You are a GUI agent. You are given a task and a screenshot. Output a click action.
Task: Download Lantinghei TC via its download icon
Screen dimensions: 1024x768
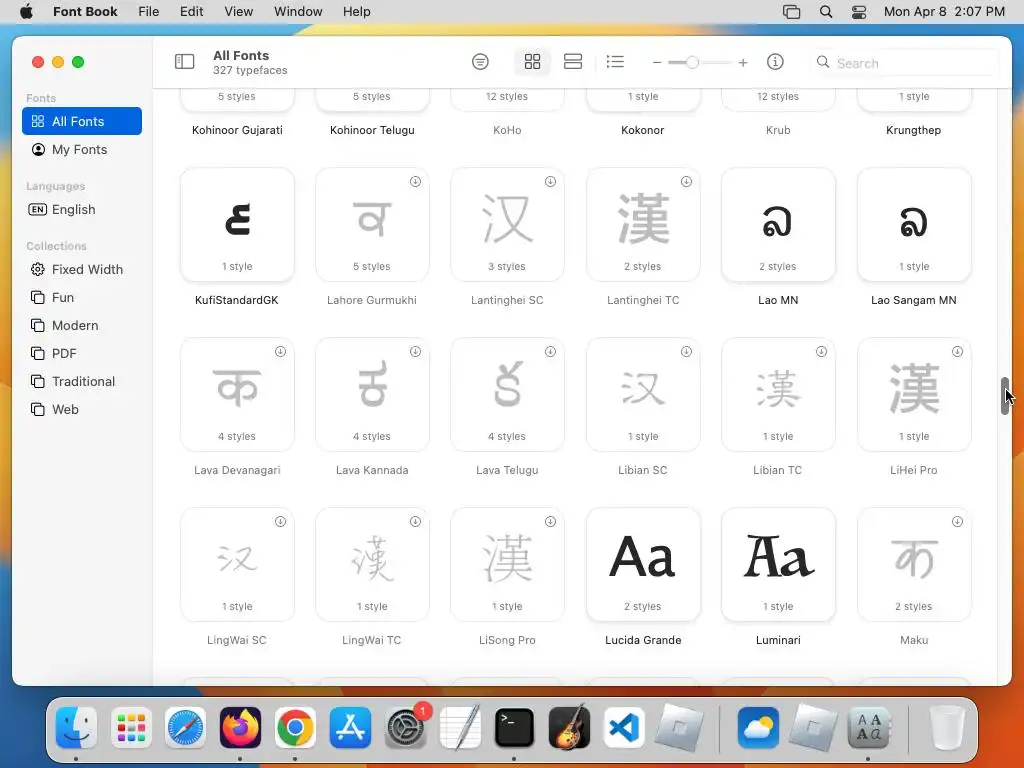coord(686,182)
